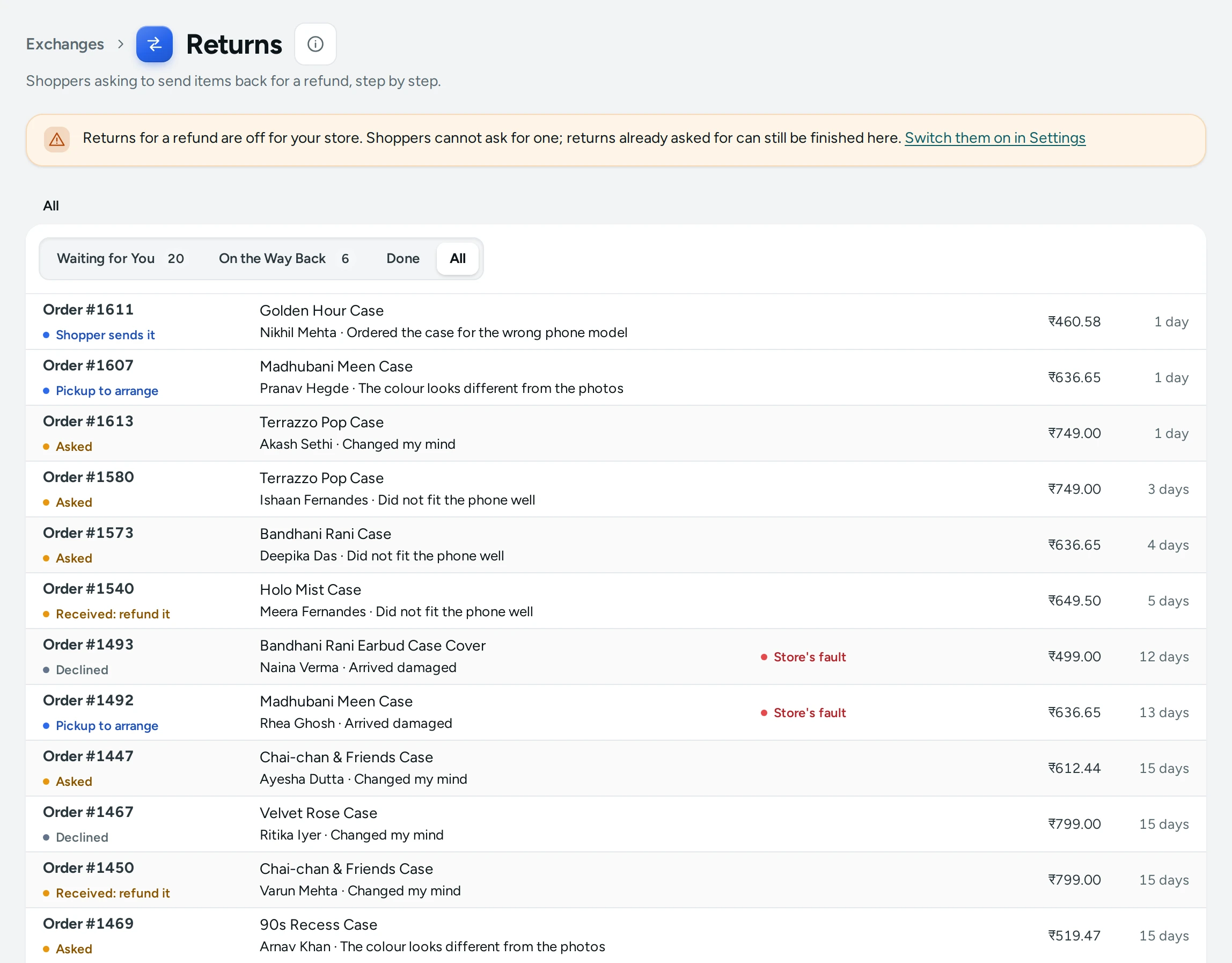Click Store's fault tag on Naina Verma row
This screenshot has height=963, width=1232.
[x=803, y=657]
